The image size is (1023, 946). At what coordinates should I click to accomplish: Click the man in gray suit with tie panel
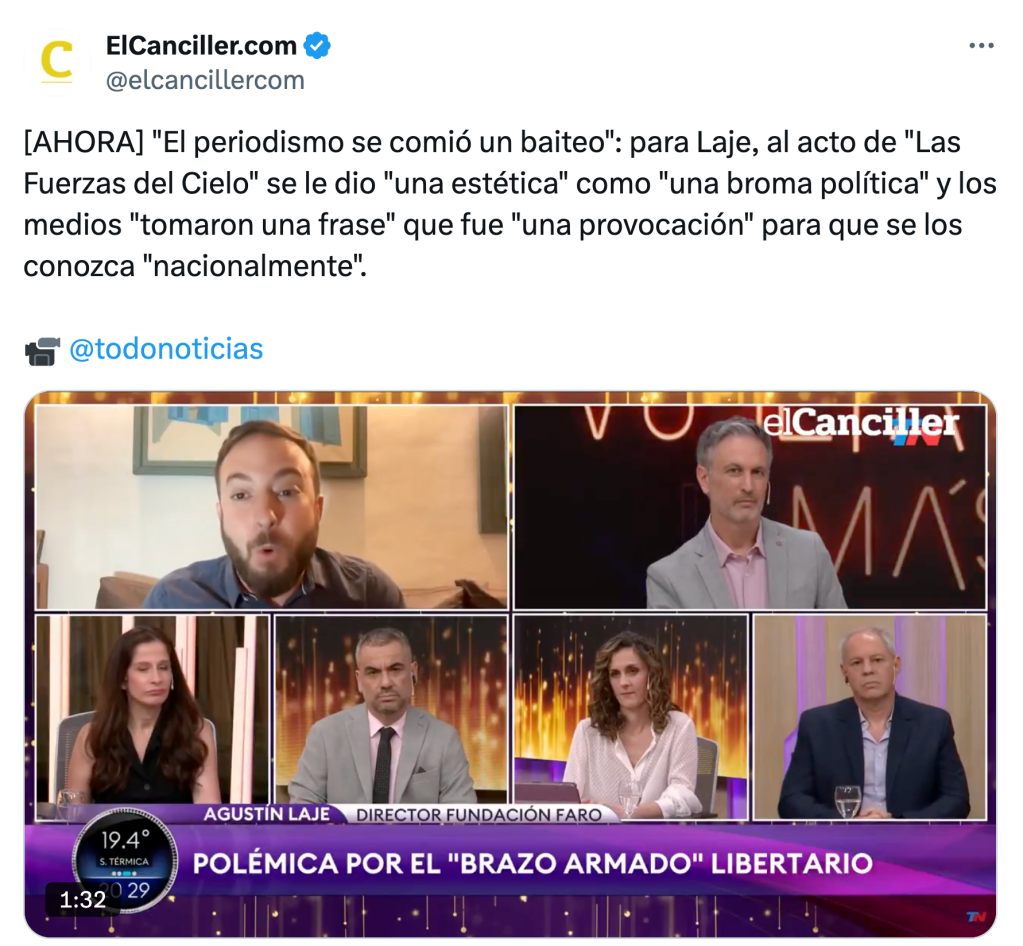[391, 716]
